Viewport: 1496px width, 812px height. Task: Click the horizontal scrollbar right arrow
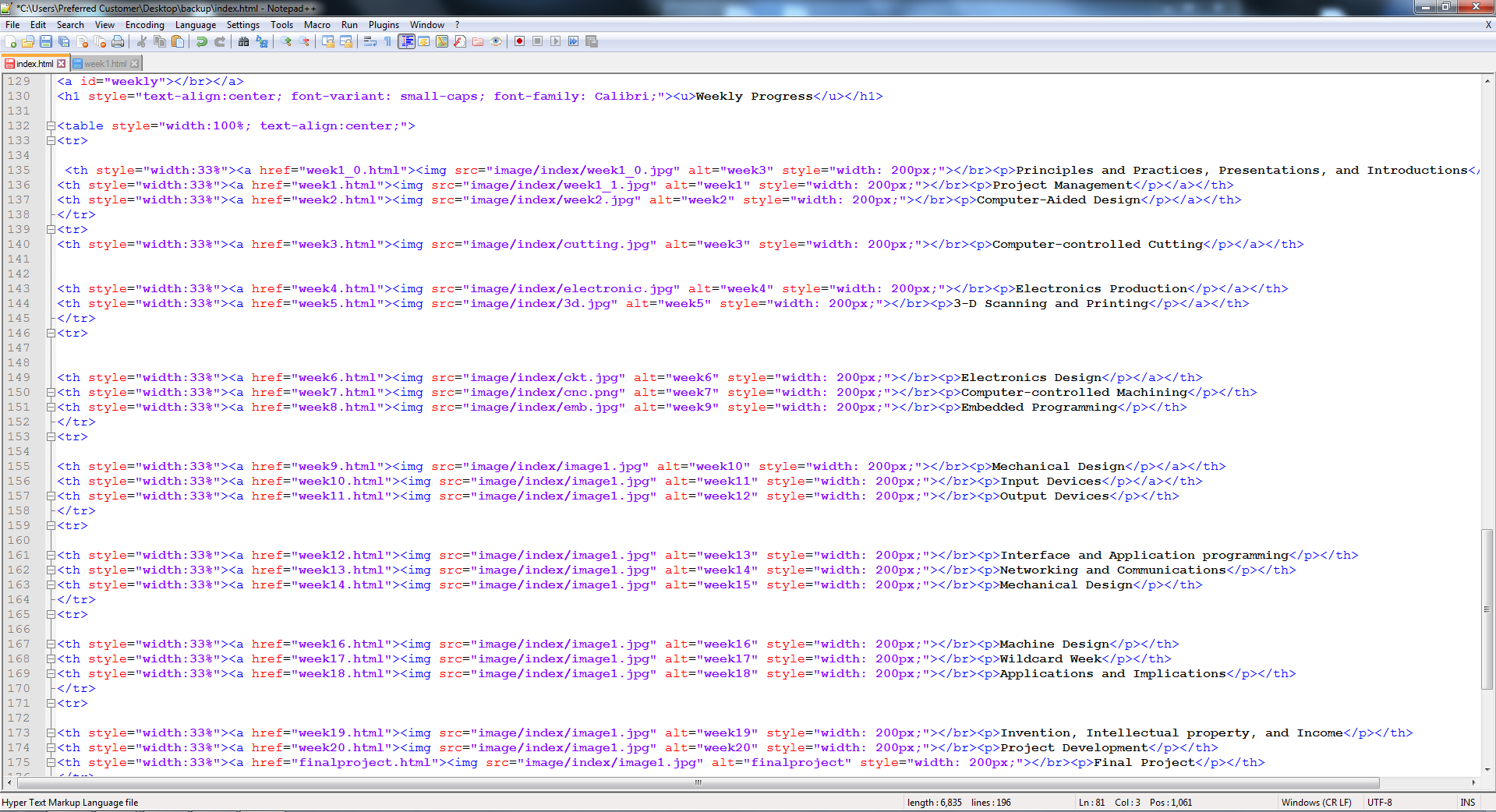click(1473, 782)
